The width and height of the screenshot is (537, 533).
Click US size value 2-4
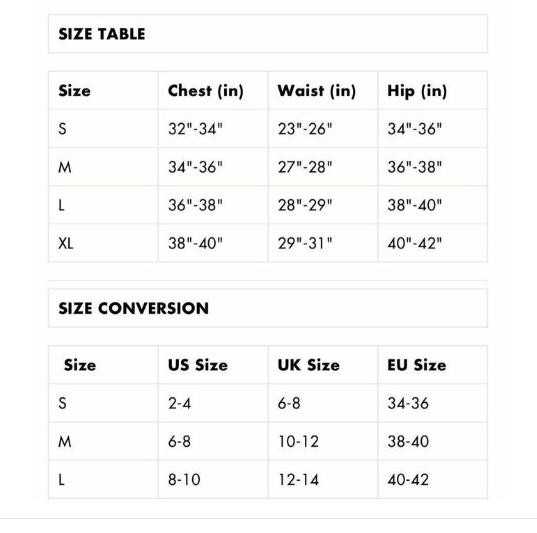(179, 403)
